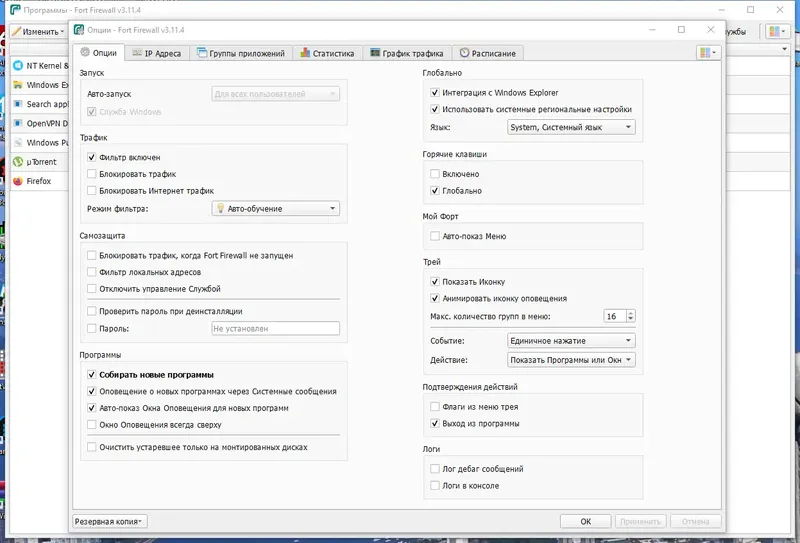Maximize the Options dialog window
This screenshot has width=800, height=543.
[681, 30]
